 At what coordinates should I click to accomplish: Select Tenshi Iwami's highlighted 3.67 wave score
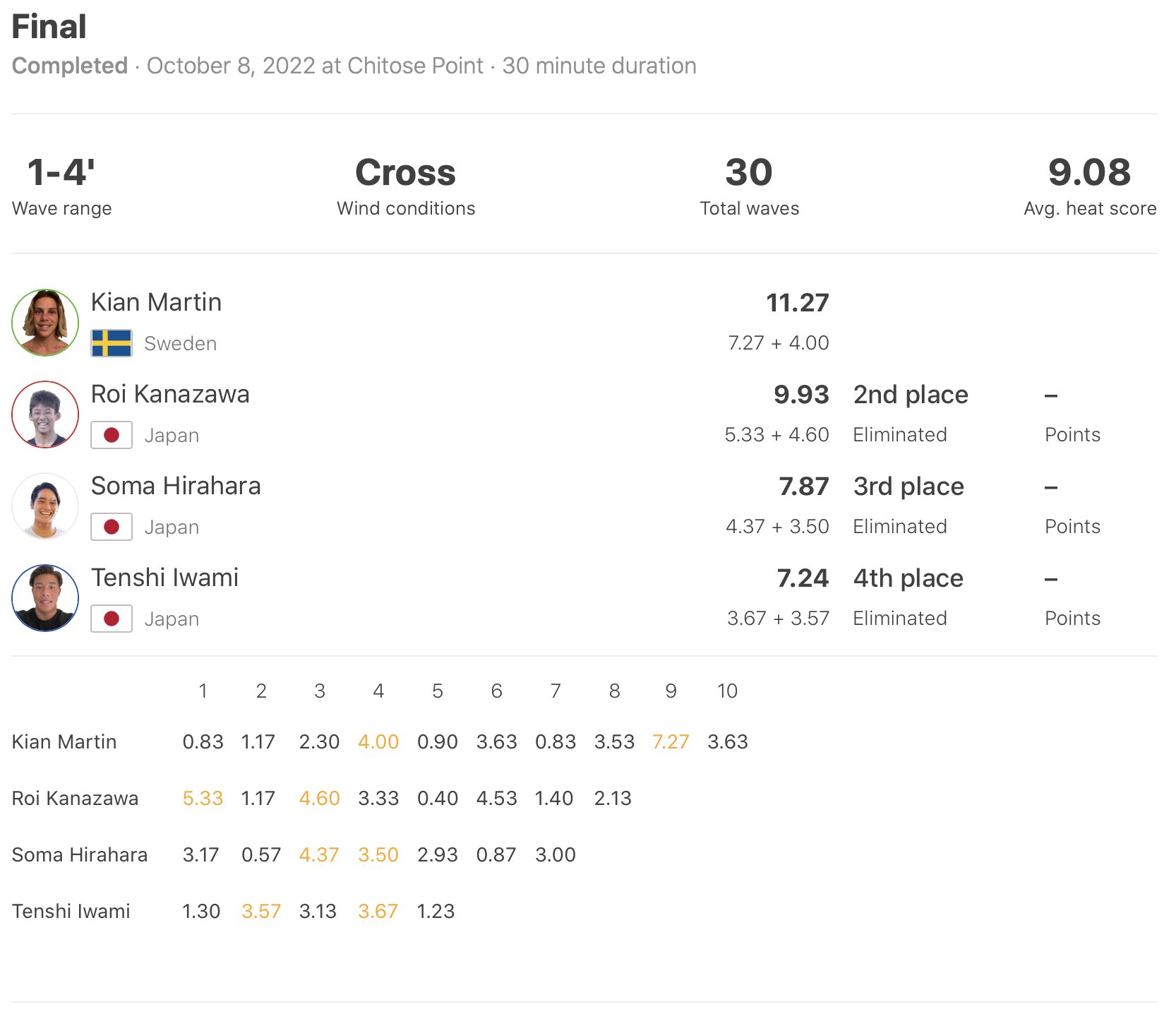[378, 911]
